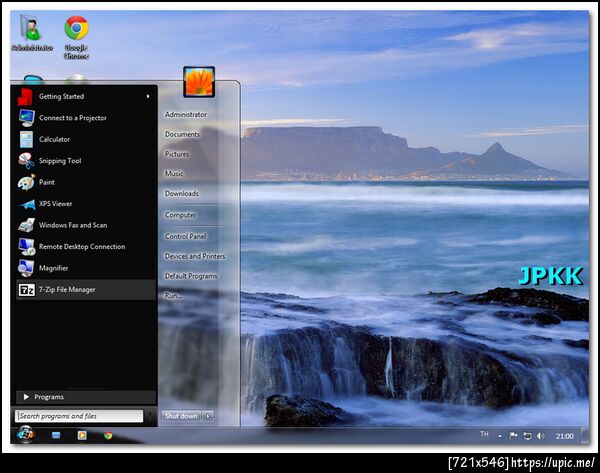Open the Administrator user folder link

tap(186, 114)
